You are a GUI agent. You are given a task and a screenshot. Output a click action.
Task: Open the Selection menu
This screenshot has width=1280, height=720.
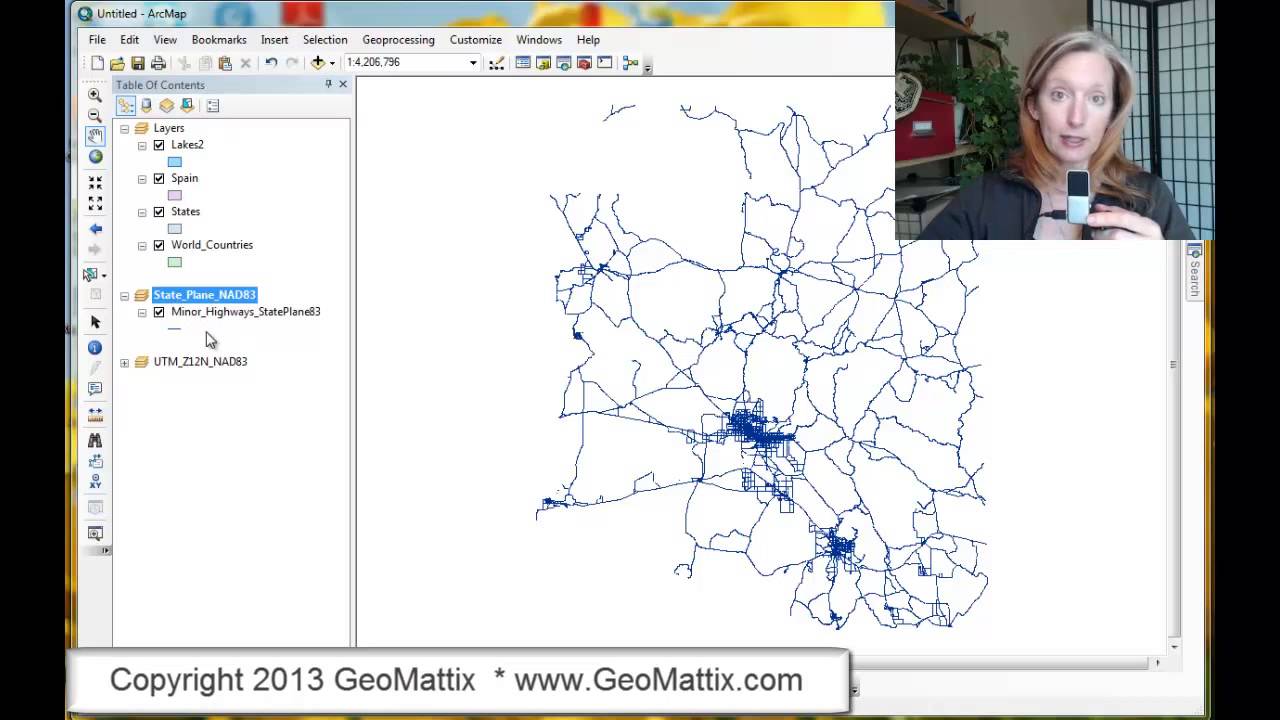[325, 40]
